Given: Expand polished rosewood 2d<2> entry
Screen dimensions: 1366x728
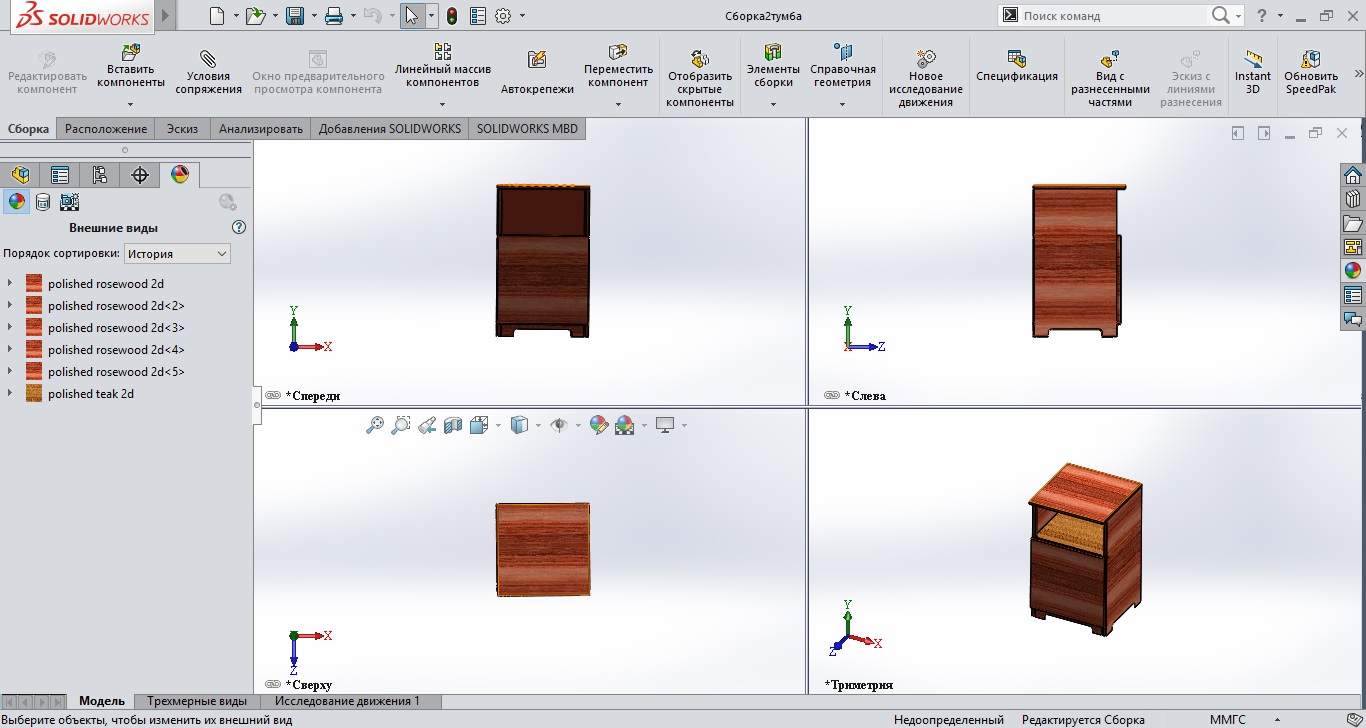Looking at the screenshot, I should point(10,306).
